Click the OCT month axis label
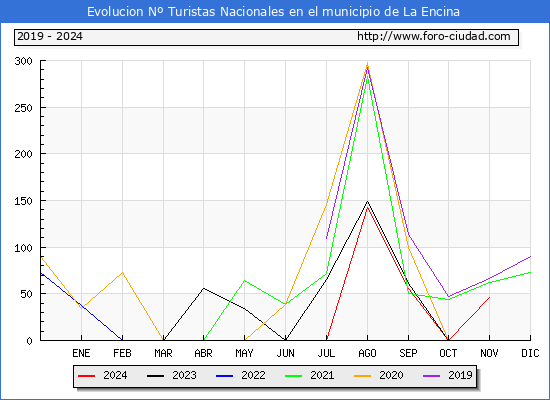Viewport: 550px width, 400px height. [x=448, y=353]
